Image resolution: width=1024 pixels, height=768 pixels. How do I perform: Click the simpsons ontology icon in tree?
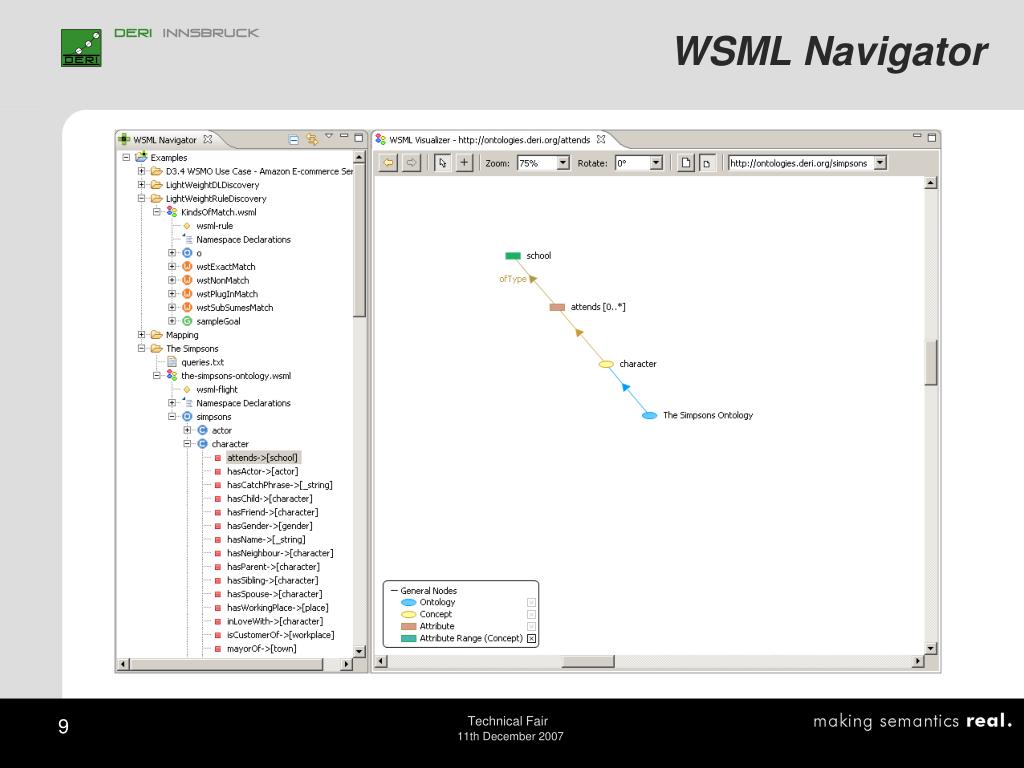187,417
